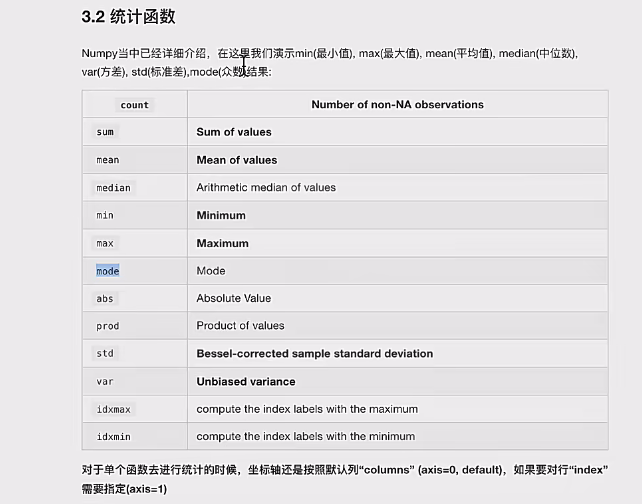Click the "var(方差), std(标准差)" line
The image size is (642, 504).
point(176,72)
